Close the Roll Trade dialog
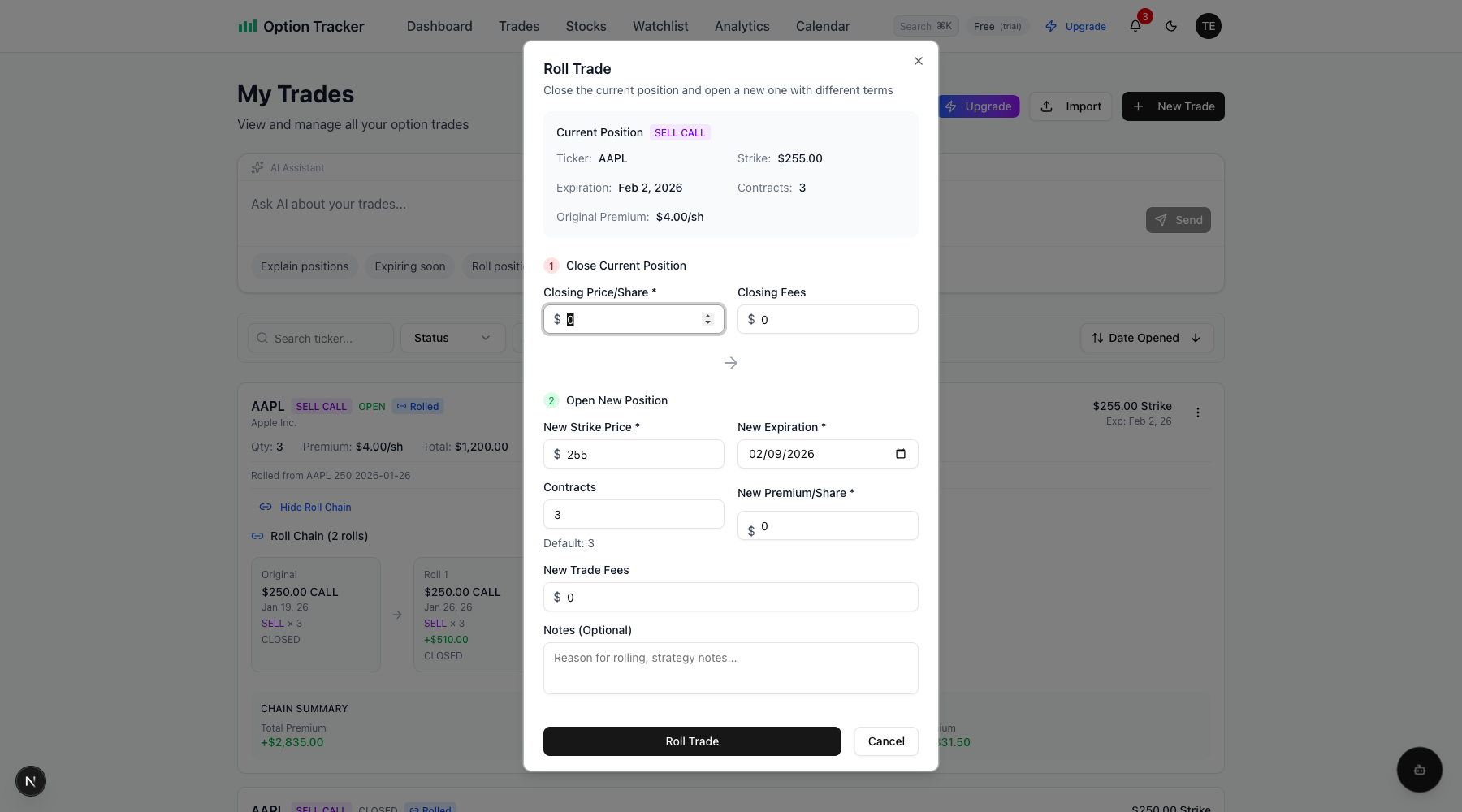 click(x=919, y=61)
